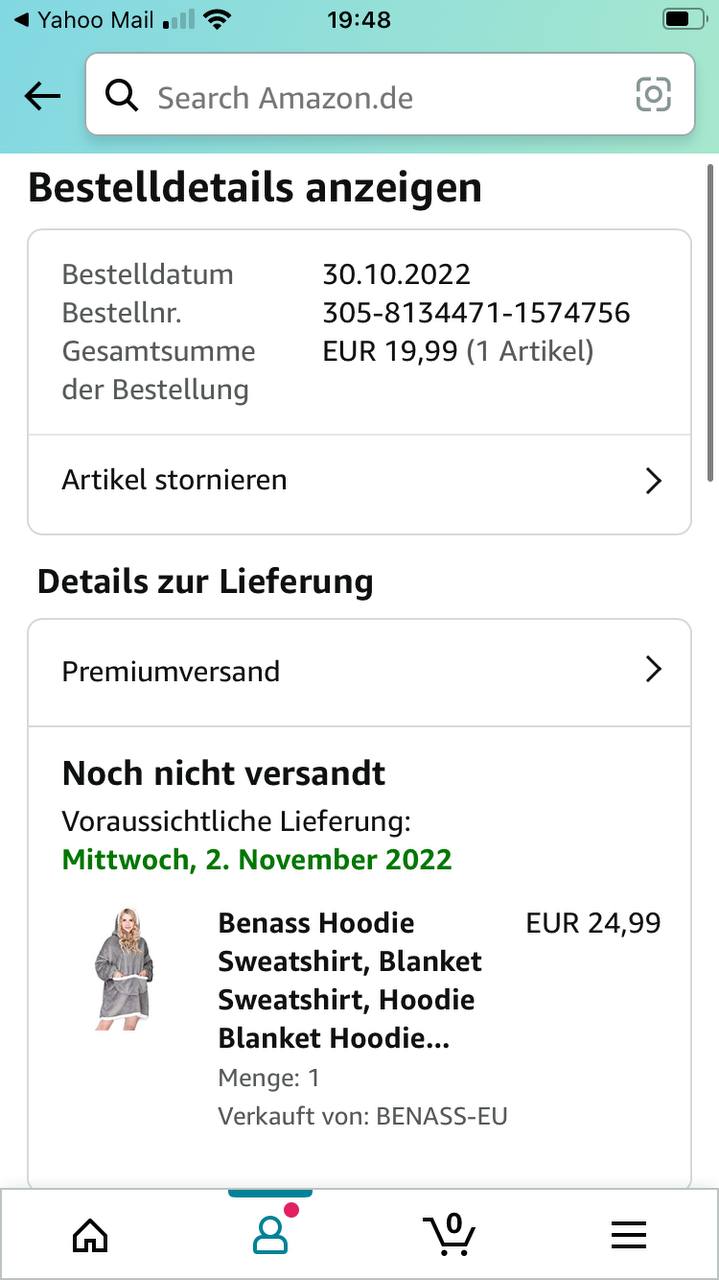Tap the back arrow beside search bar
Image resolution: width=719 pixels, height=1280 pixels.
click(x=42, y=96)
